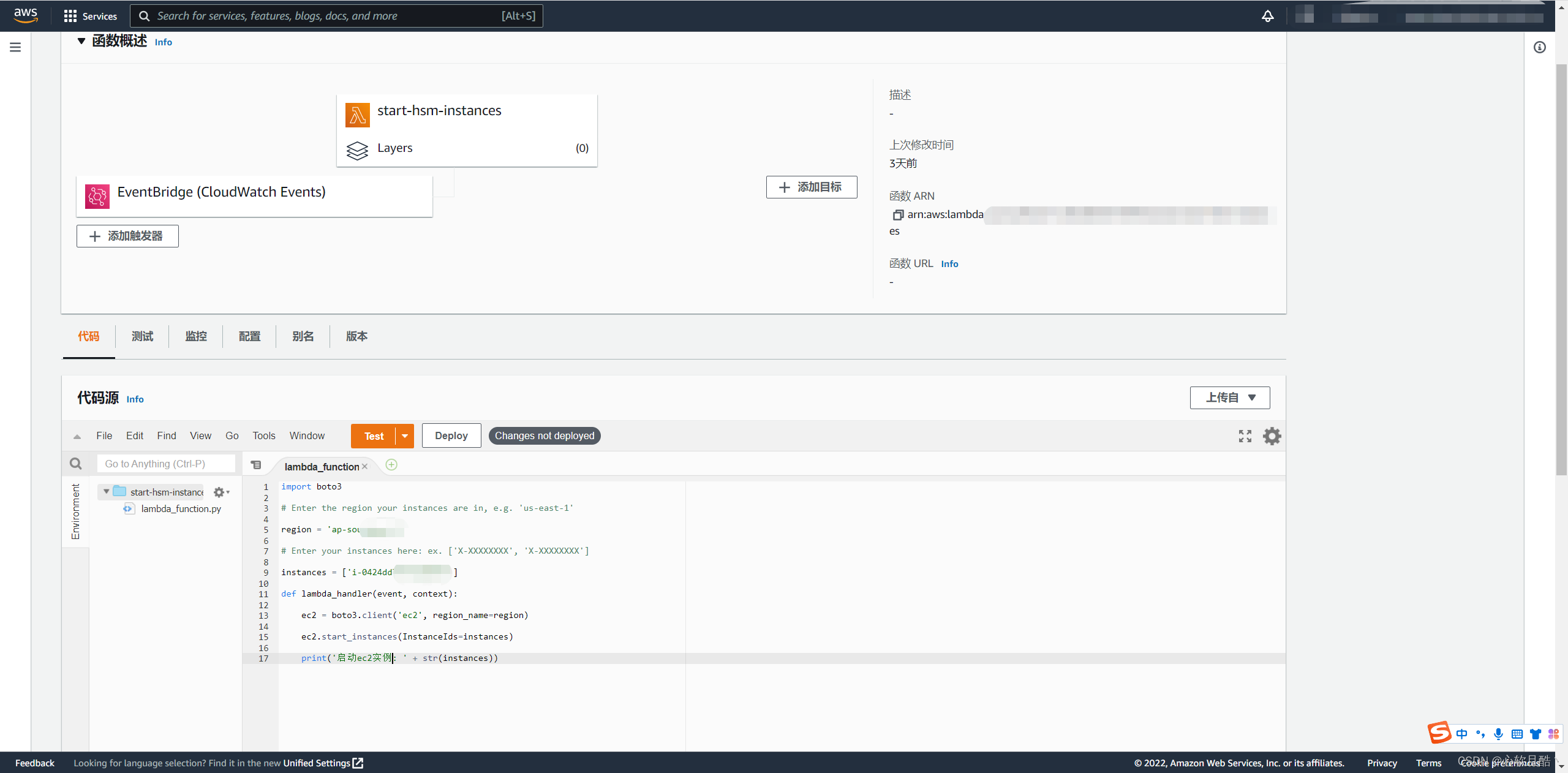Image resolution: width=1568 pixels, height=773 pixels.
Task: Copy the function ARN with copy icon
Action: pyautogui.click(x=897, y=215)
